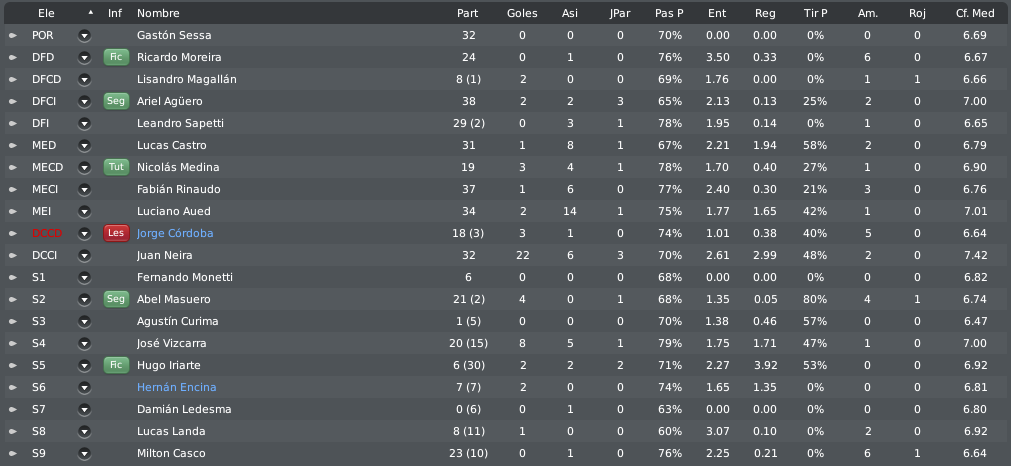Open Hernán Encina's player profile link
Viewport: 1011px width, 466px height.
click(x=177, y=387)
